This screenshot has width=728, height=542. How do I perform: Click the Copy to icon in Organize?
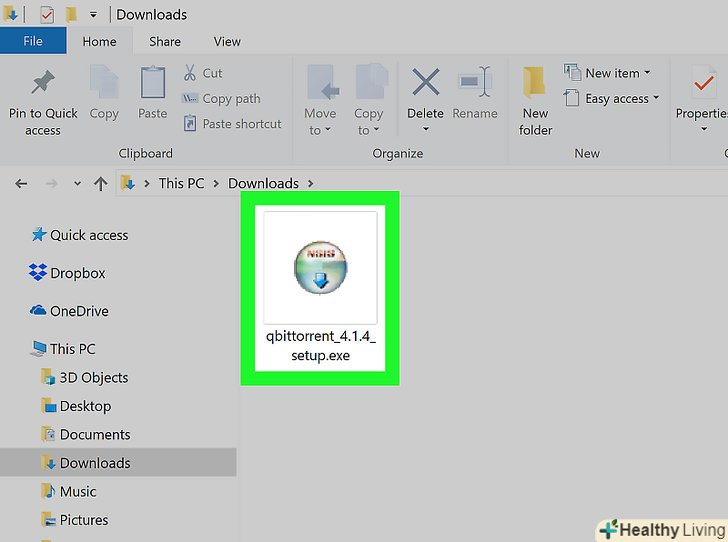(371, 81)
